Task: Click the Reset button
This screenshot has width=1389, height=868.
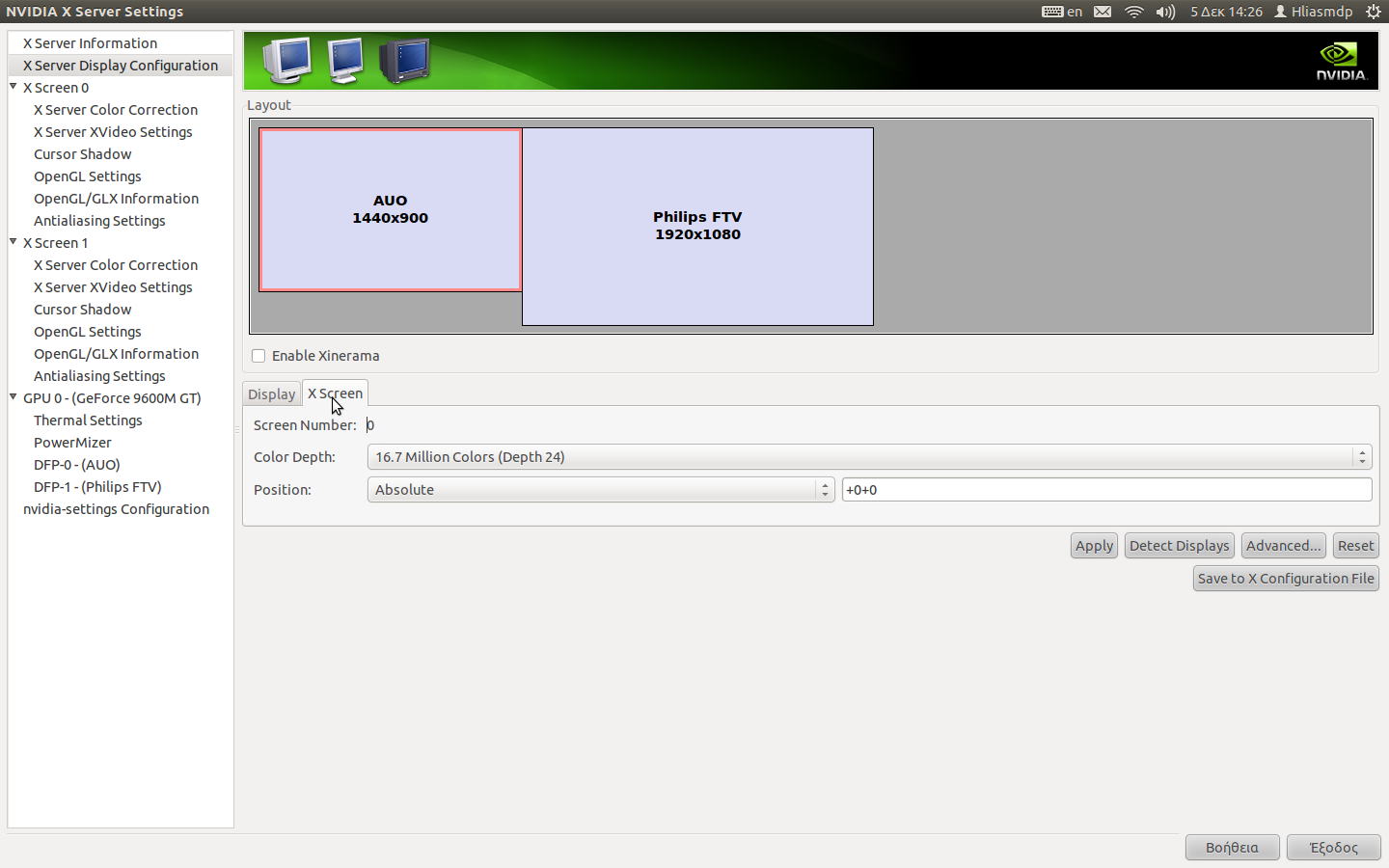Action: pos(1355,546)
